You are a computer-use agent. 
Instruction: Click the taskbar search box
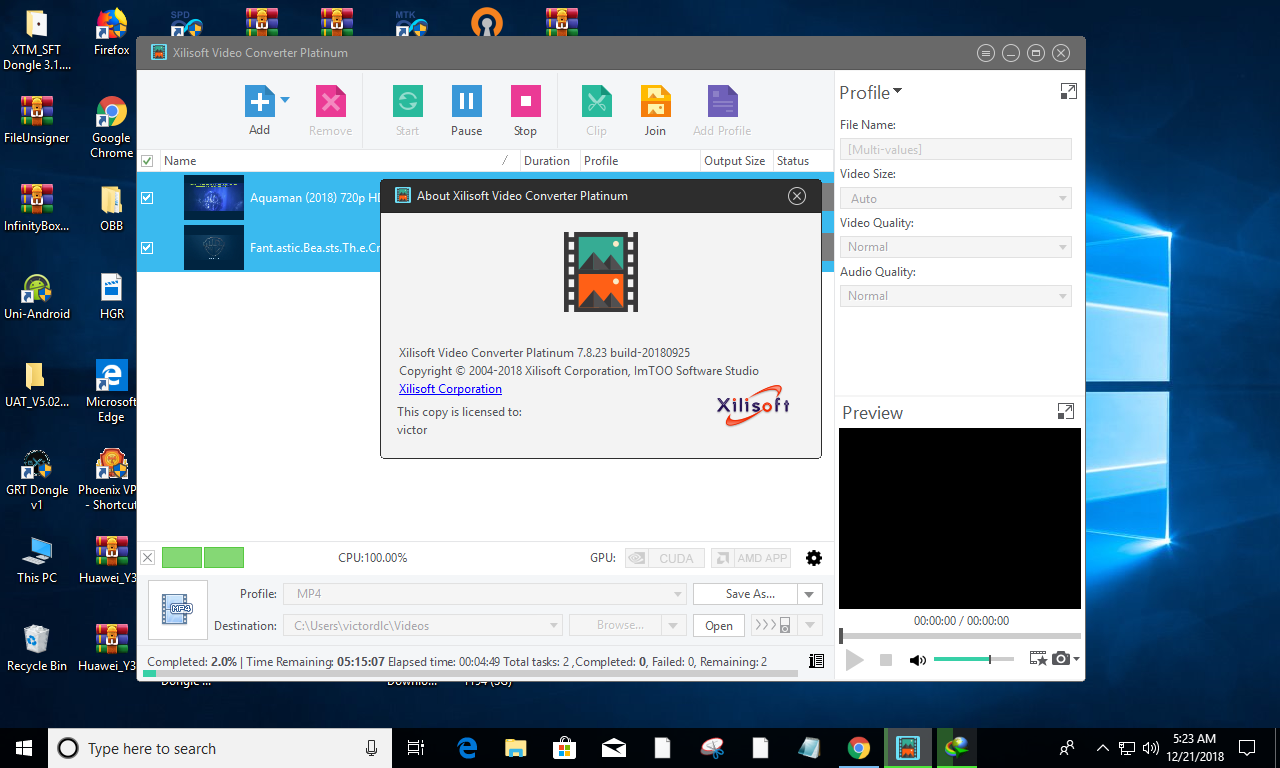point(219,748)
